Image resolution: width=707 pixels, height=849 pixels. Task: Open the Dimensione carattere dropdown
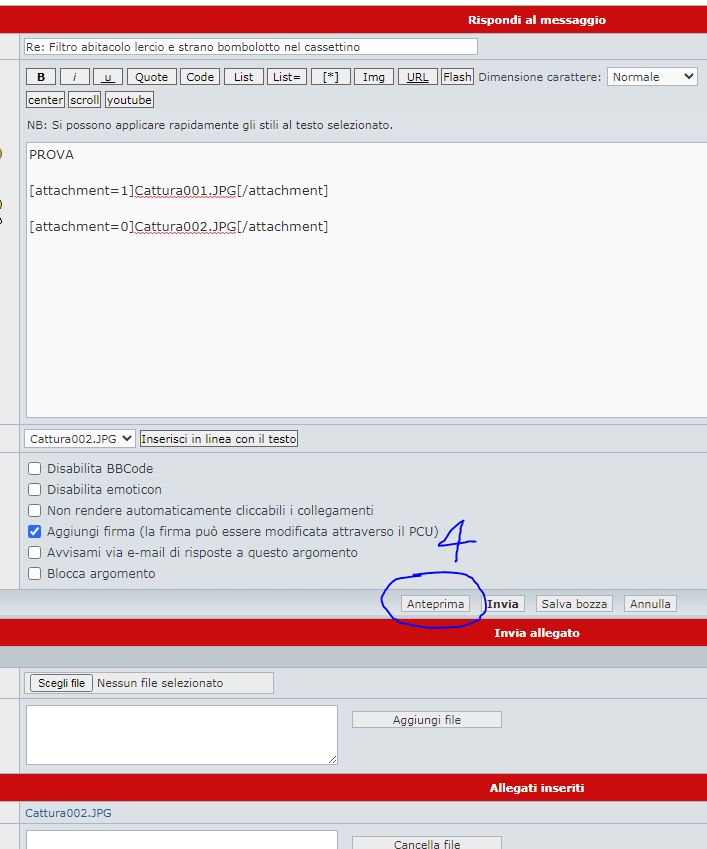pos(652,77)
